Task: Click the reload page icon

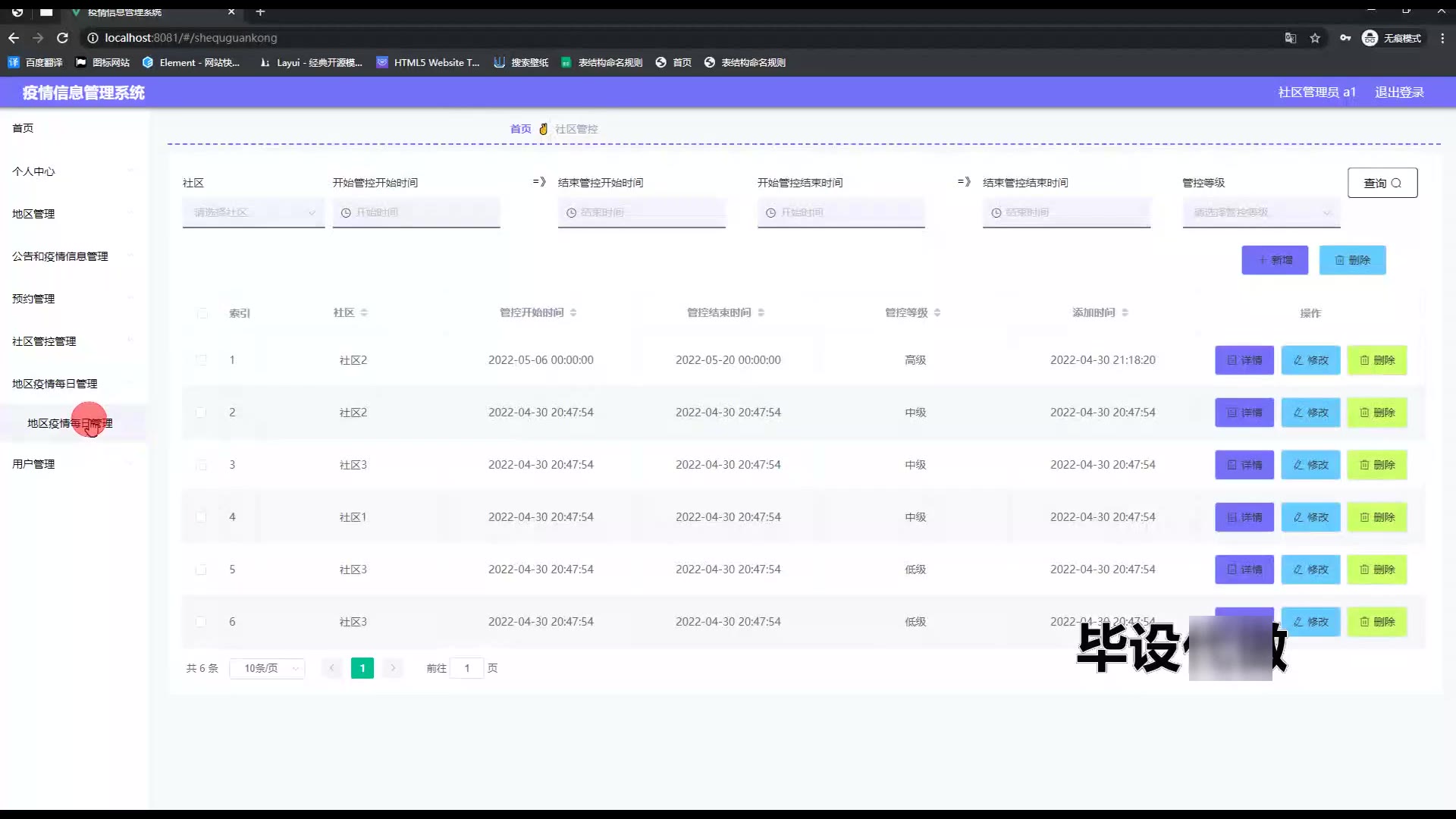Action: click(x=63, y=38)
